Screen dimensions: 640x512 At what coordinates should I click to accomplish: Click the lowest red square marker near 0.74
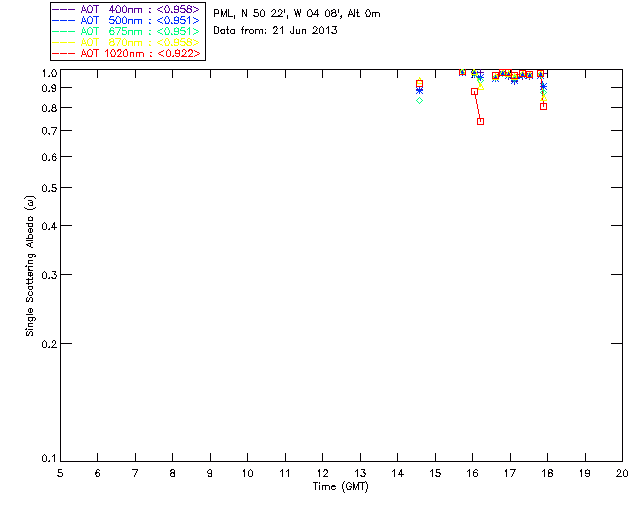[480, 121]
